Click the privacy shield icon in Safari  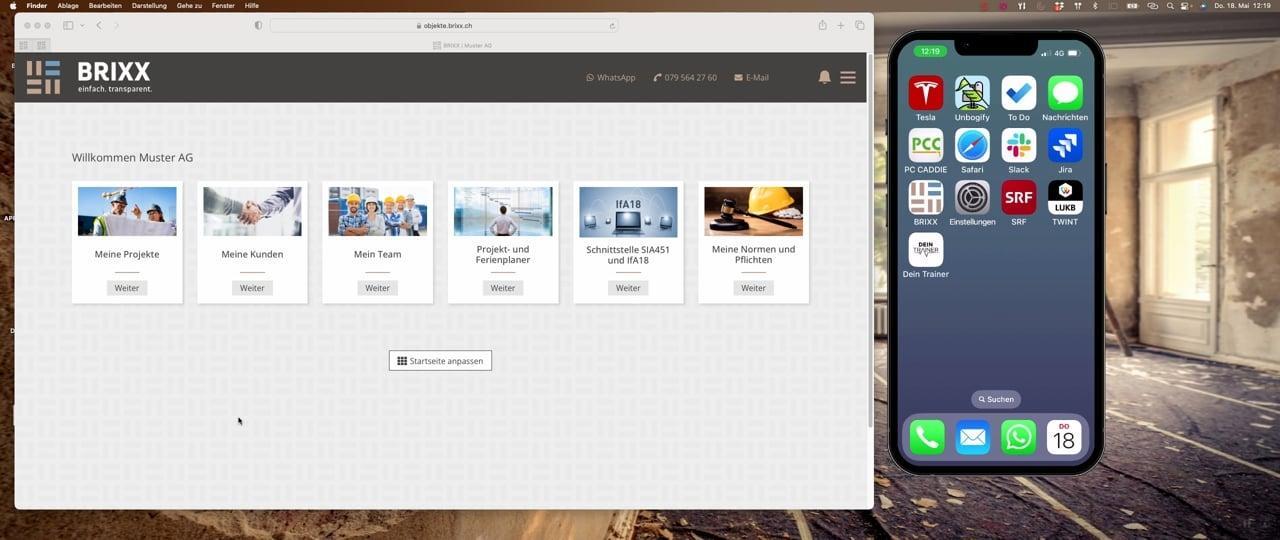tap(258, 25)
